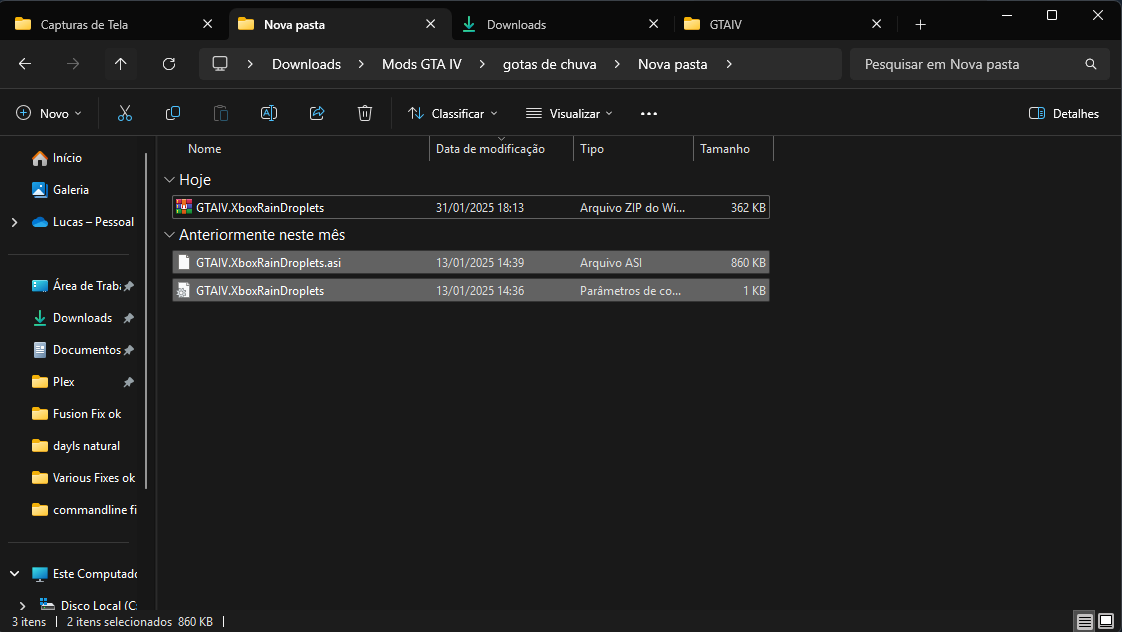Click the search magnifier icon
This screenshot has width=1122, height=632.
pos(1091,64)
